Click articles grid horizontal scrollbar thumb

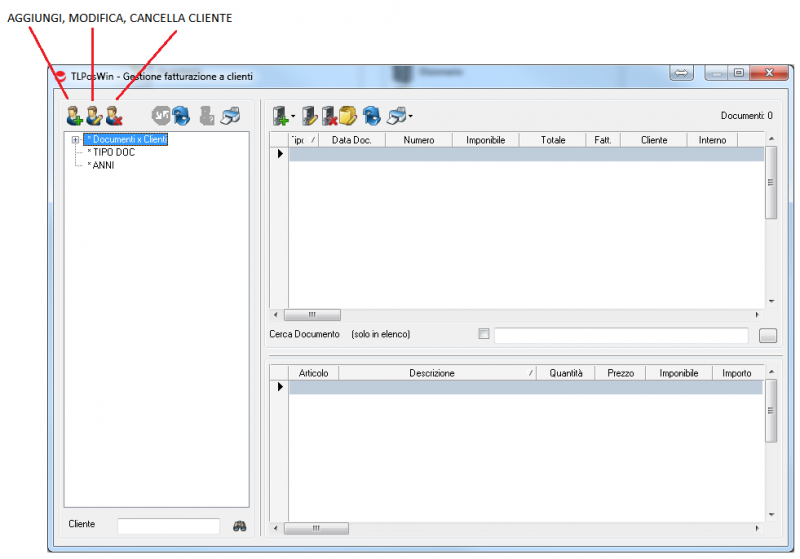(x=316, y=528)
